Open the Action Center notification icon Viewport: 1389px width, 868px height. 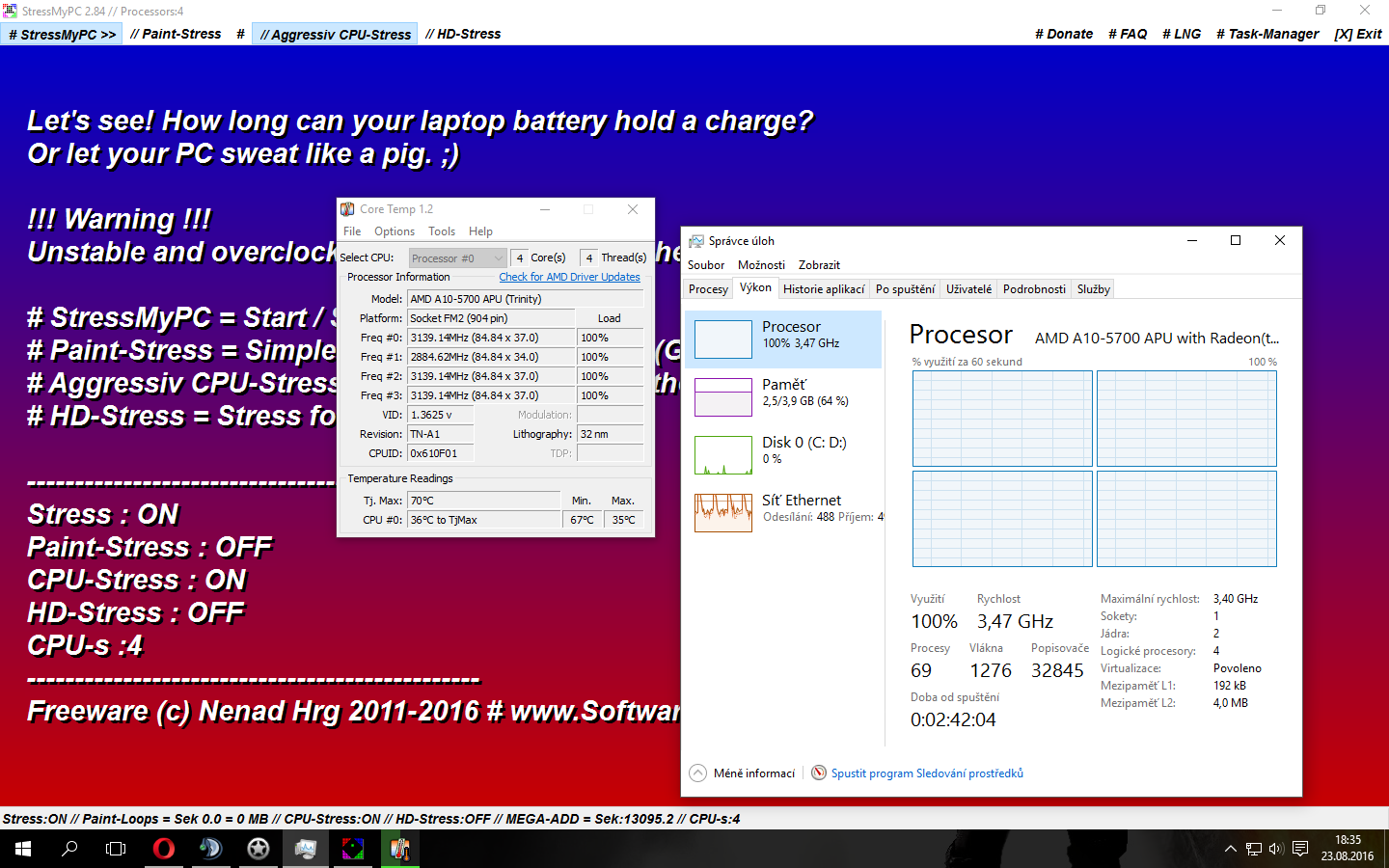(1300, 849)
